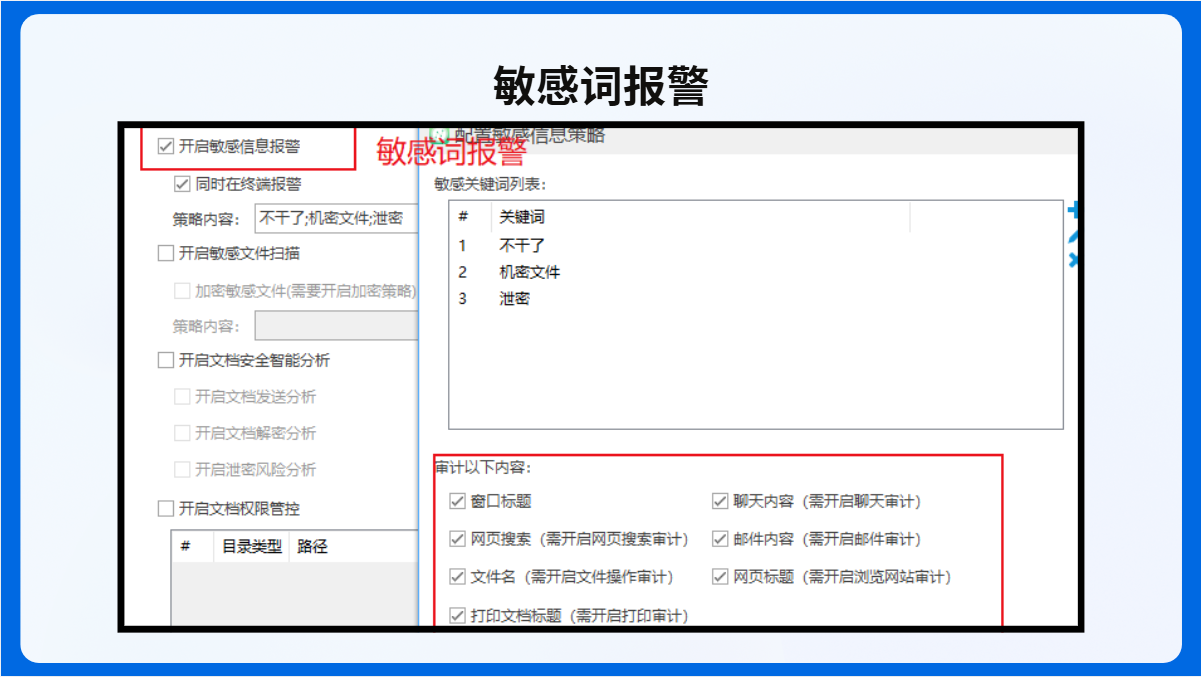Toggle 同时在终端报警 checkbox
The height and width of the screenshot is (677, 1201).
click(182, 183)
